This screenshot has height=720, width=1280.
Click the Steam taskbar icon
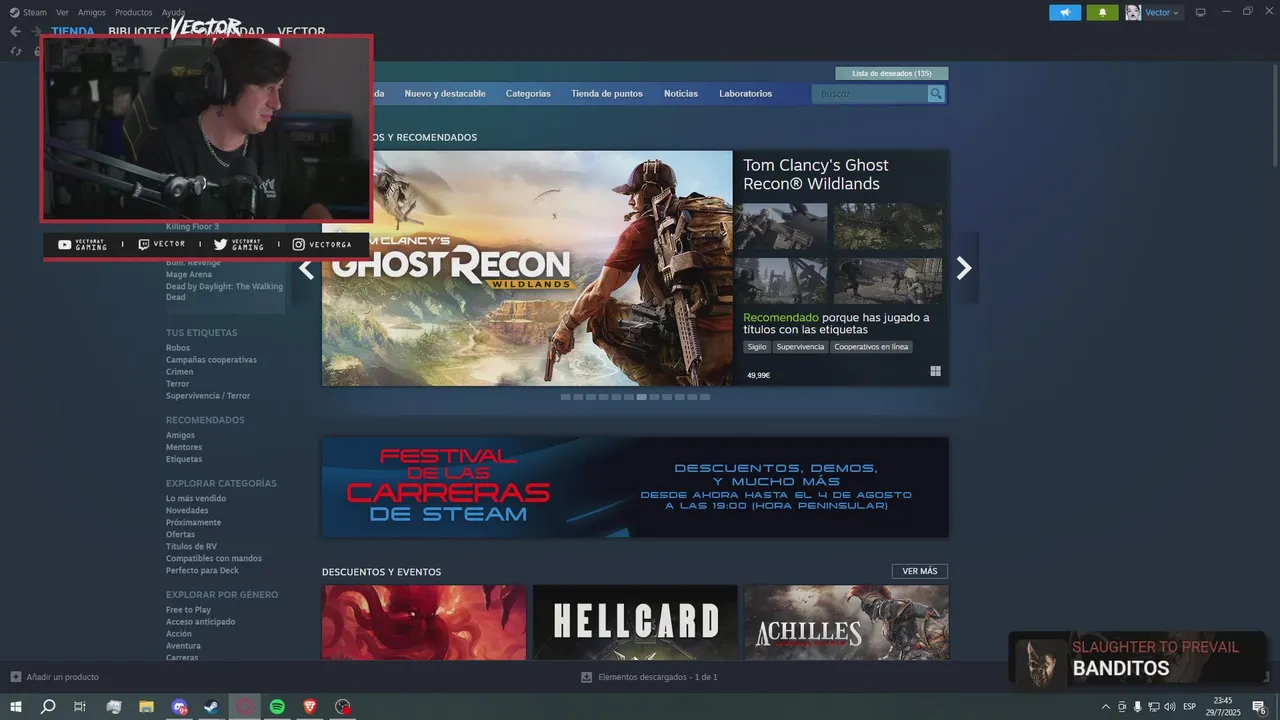point(212,707)
